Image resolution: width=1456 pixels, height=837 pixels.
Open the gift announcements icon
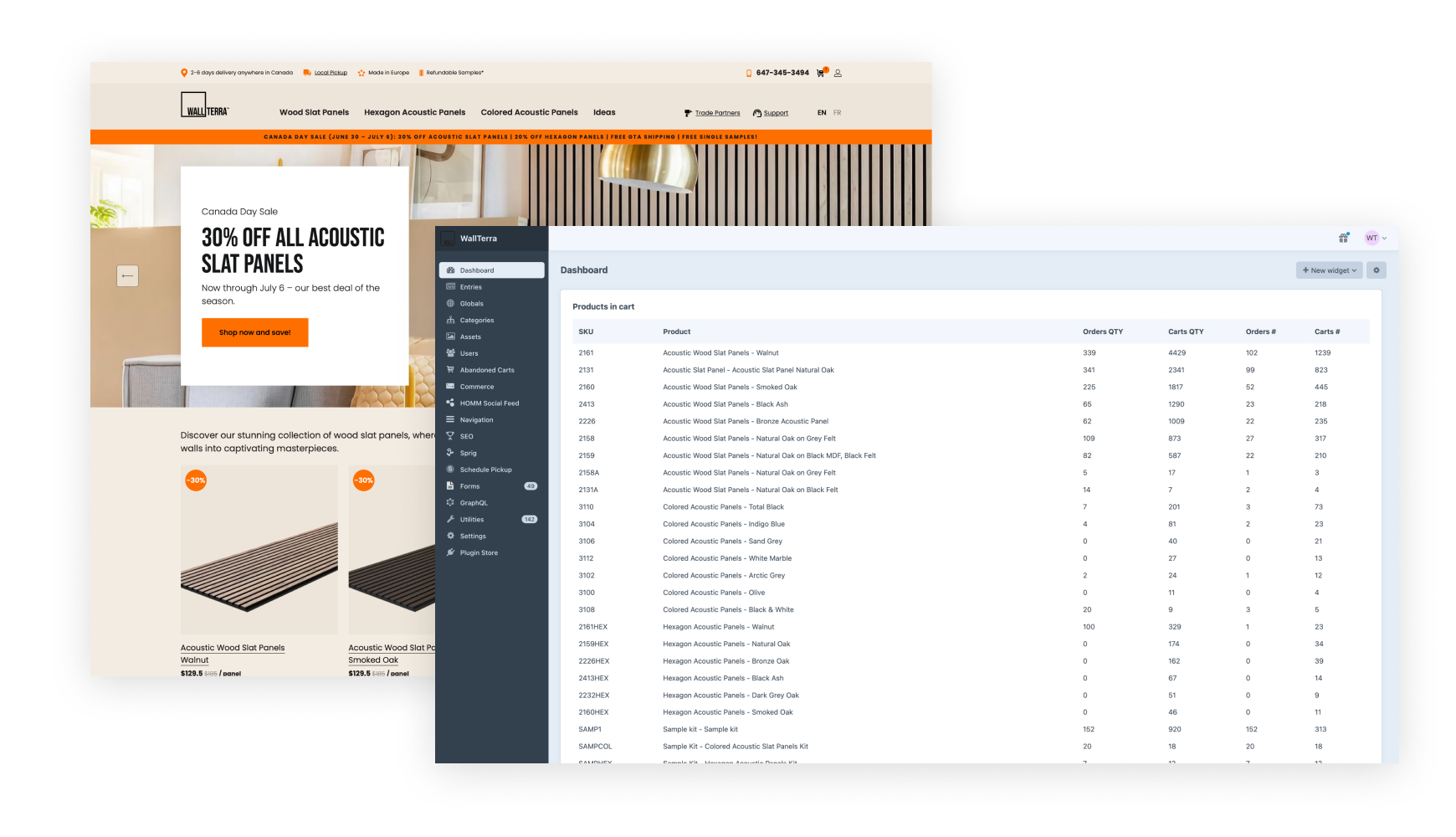pos(1343,238)
